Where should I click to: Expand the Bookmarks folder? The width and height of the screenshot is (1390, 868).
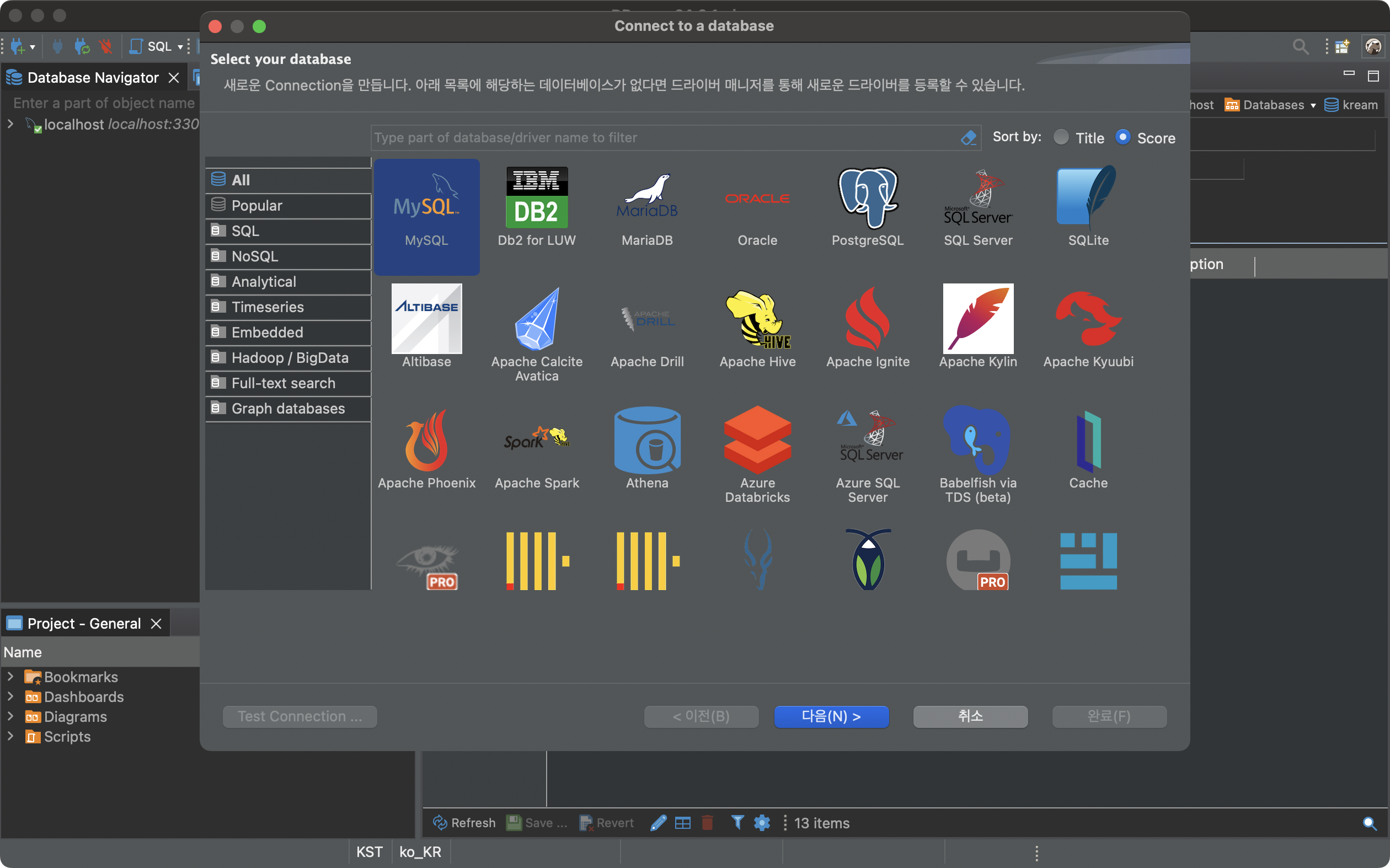coord(10,677)
